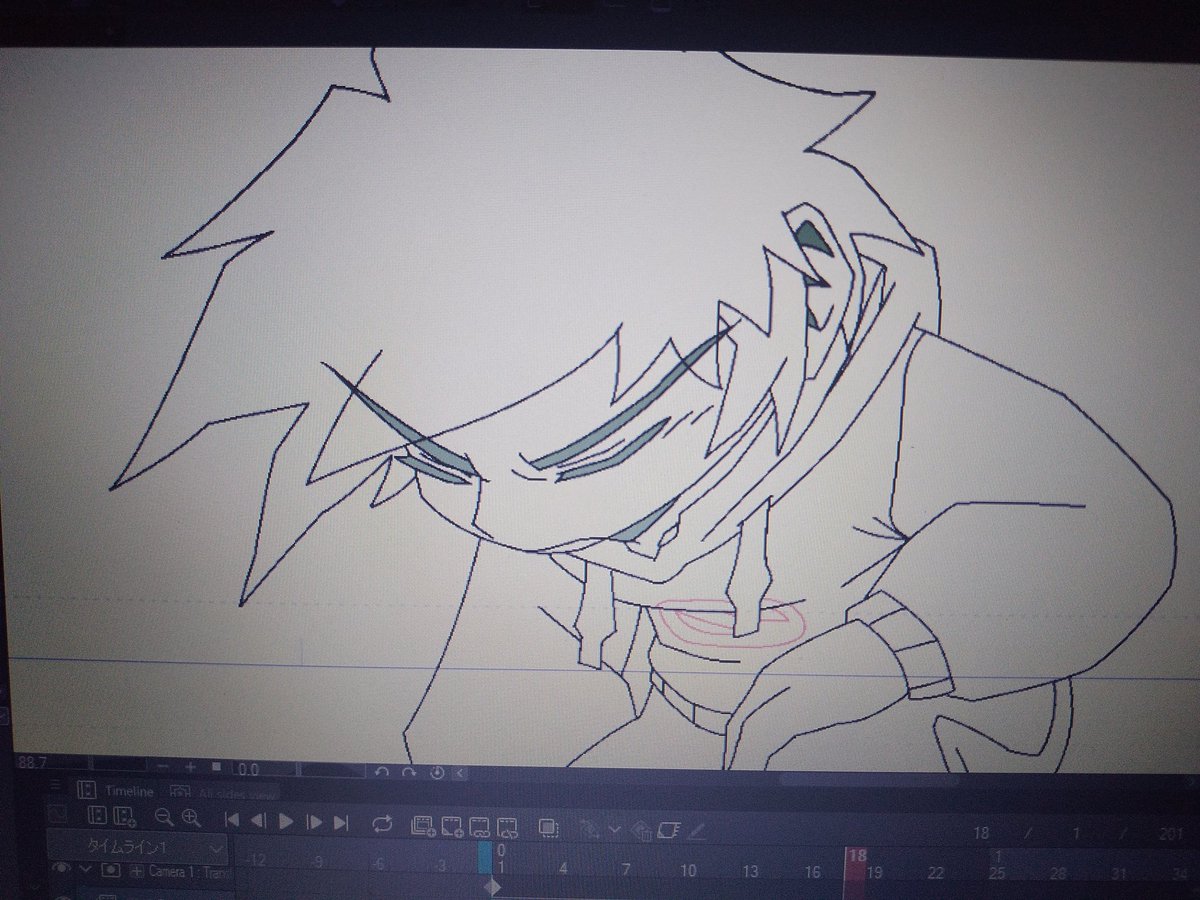This screenshot has width=1200, height=900.
Task: Click the specify cels icon
Action: click(480, 827)
